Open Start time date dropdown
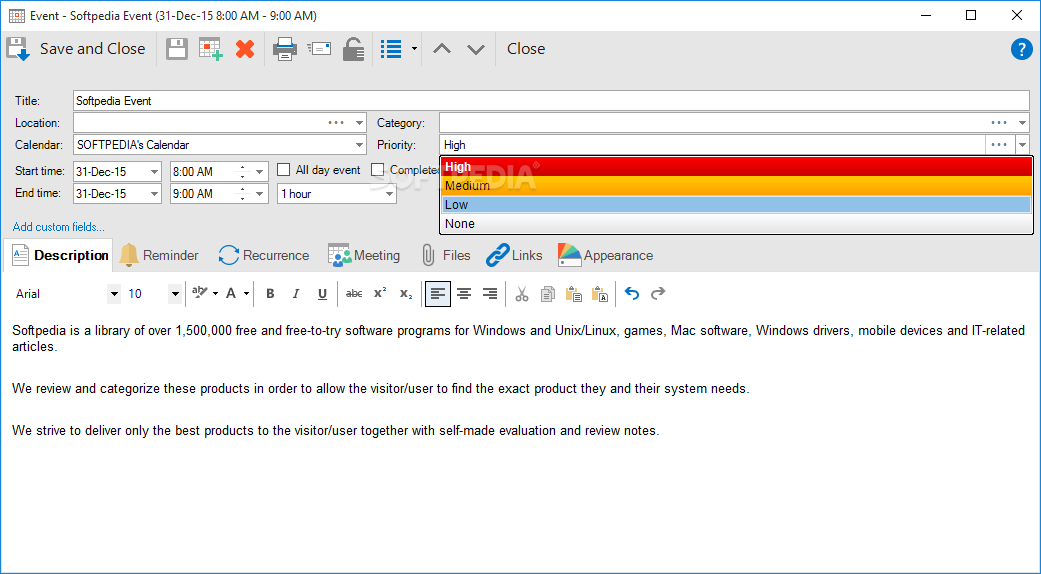The image size is (1041, 574). tap(154, 172)
